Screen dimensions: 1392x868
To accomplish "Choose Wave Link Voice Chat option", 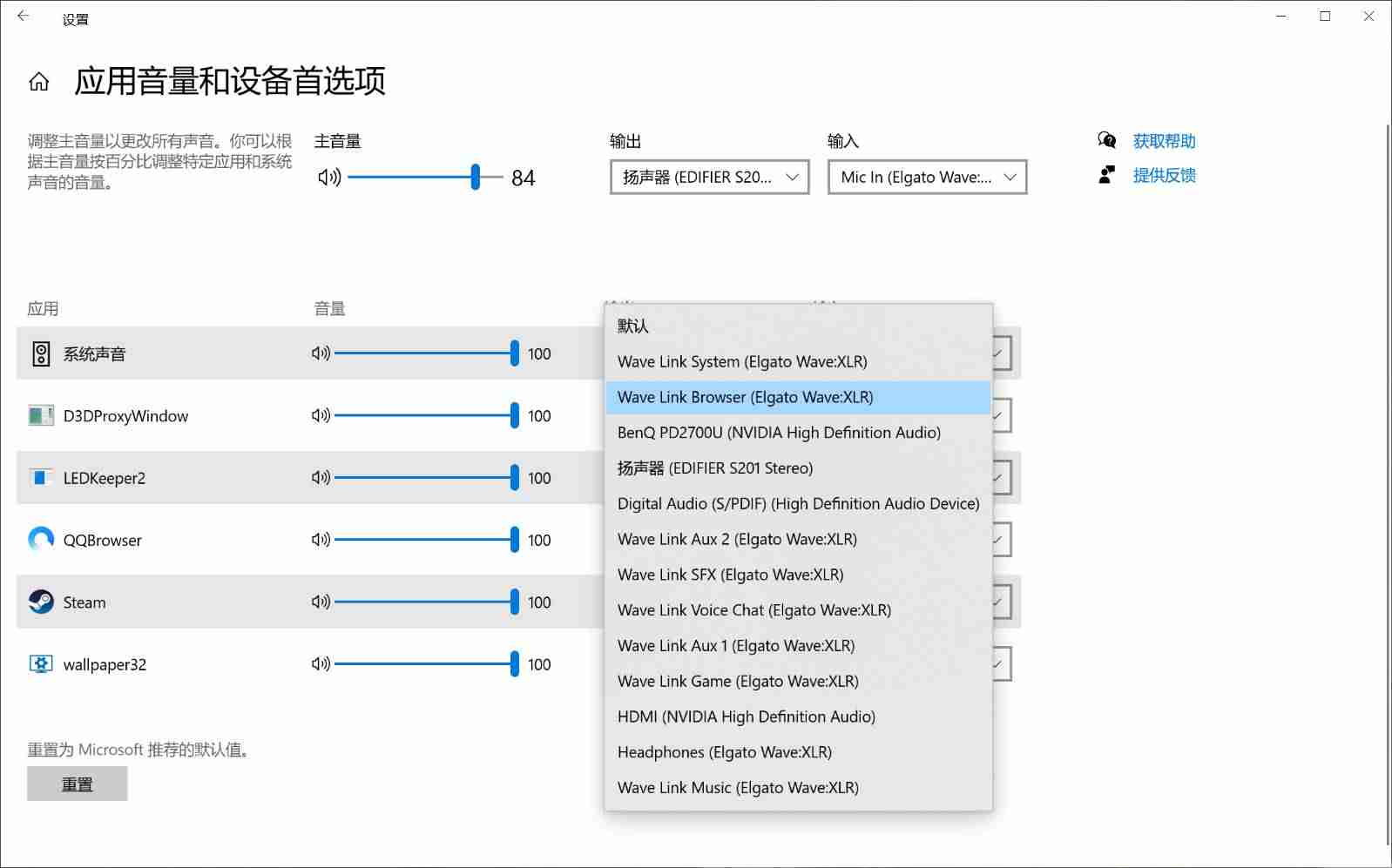I will click(x=799, y=610).
